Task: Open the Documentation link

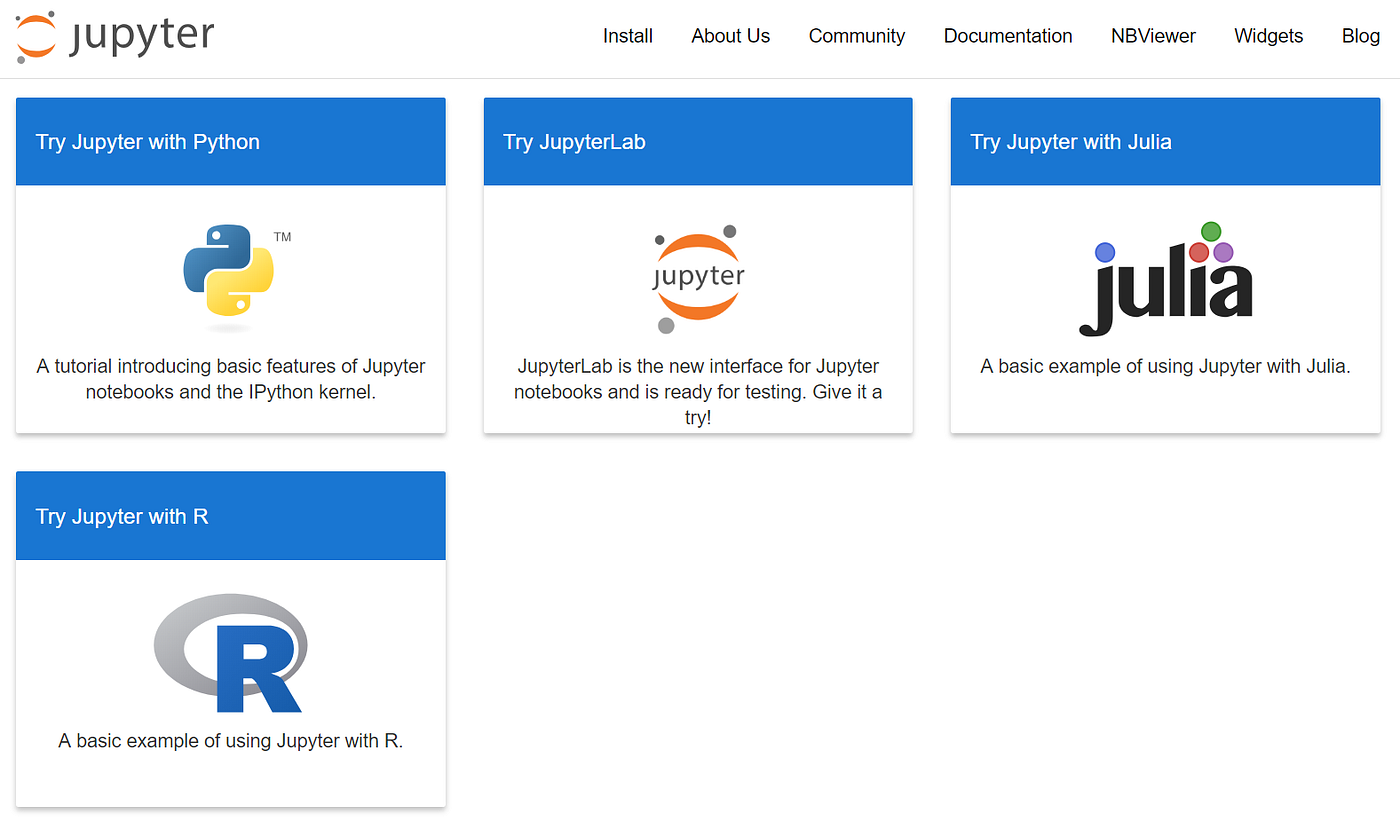Action: point(1007,36)
